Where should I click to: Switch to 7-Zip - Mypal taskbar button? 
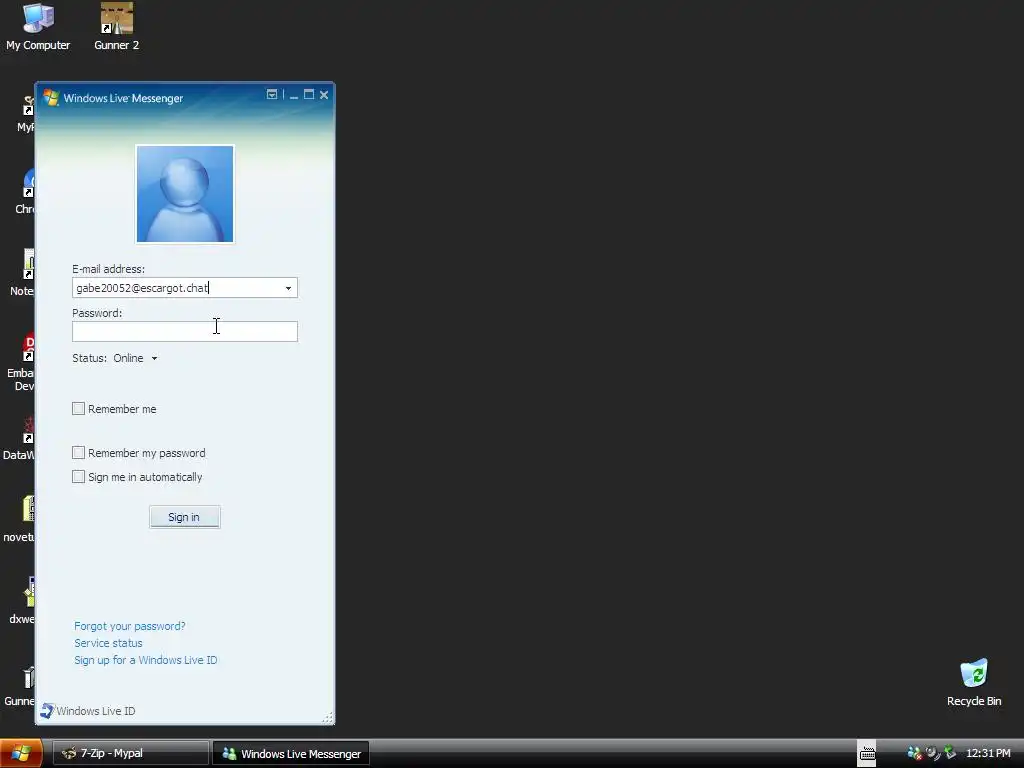(131, 754)
